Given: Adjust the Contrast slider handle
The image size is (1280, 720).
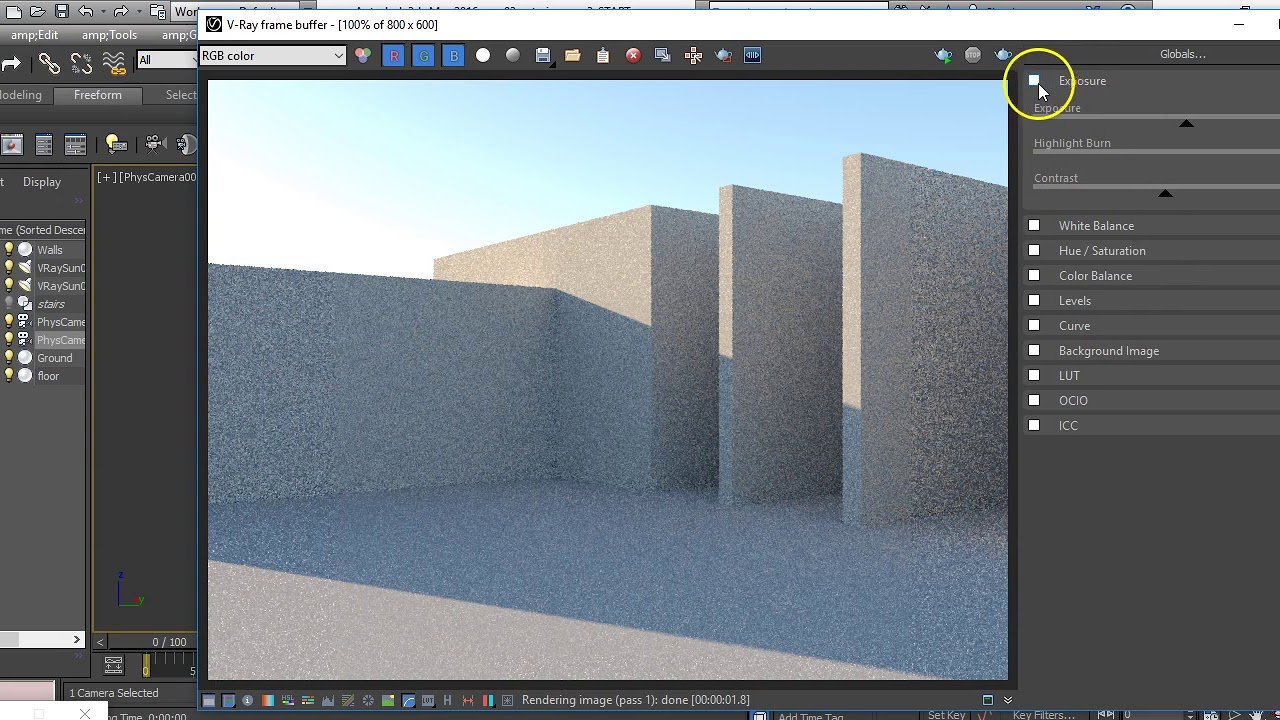Looking at the screenshot, I should 1165,193.
